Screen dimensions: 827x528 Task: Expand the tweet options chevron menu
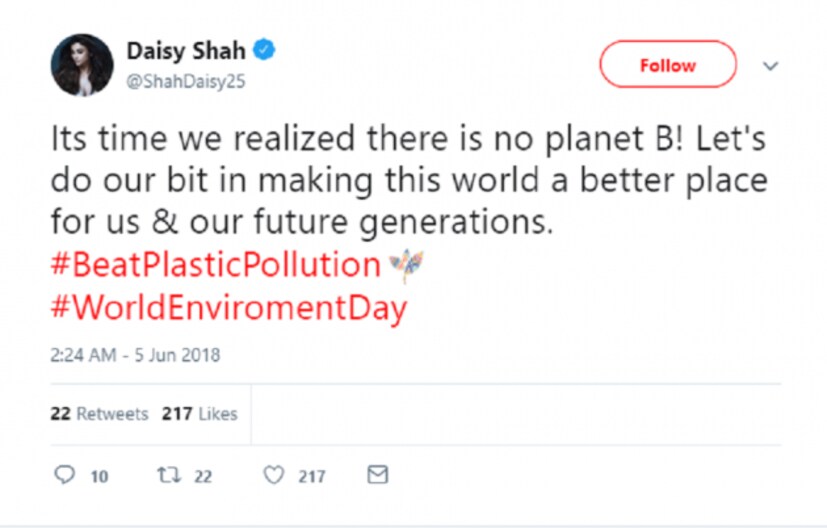[x=770, y=66]
